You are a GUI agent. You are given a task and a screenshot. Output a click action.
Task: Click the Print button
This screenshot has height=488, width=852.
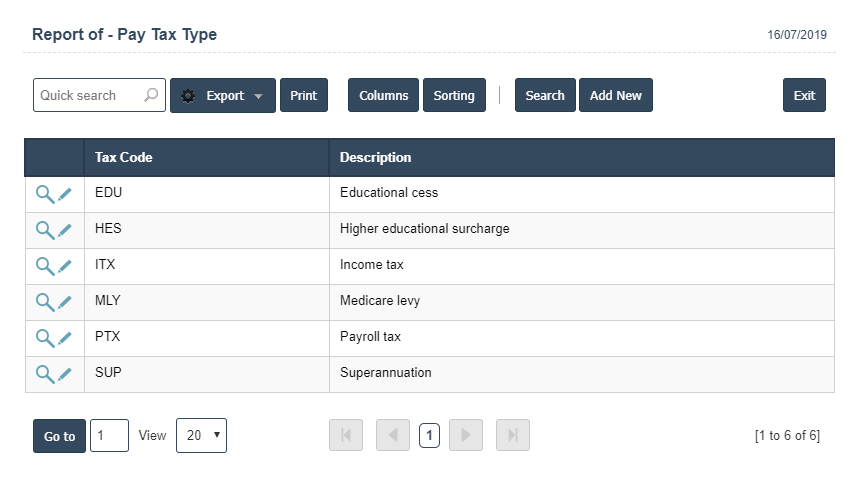(303, 96)
